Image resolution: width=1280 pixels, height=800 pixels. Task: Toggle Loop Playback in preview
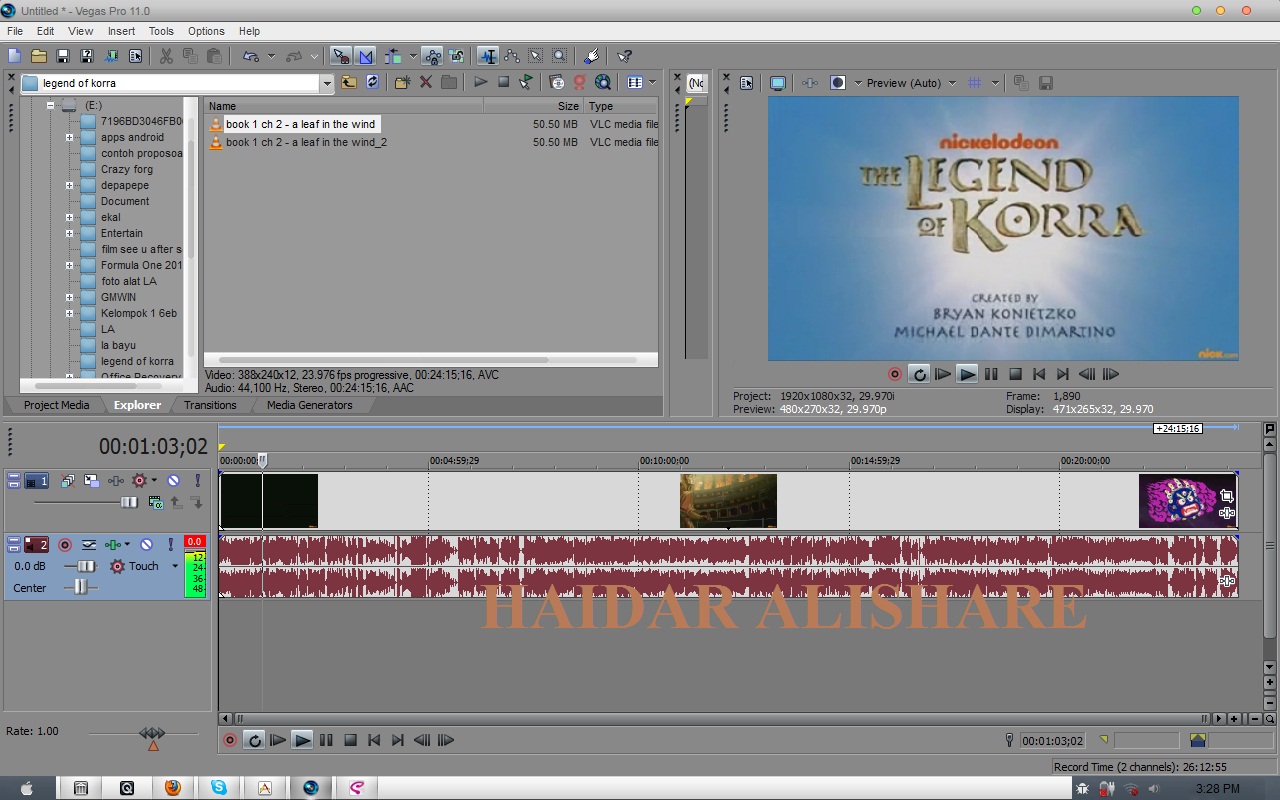pyautogui.click(x=919, y=374)
